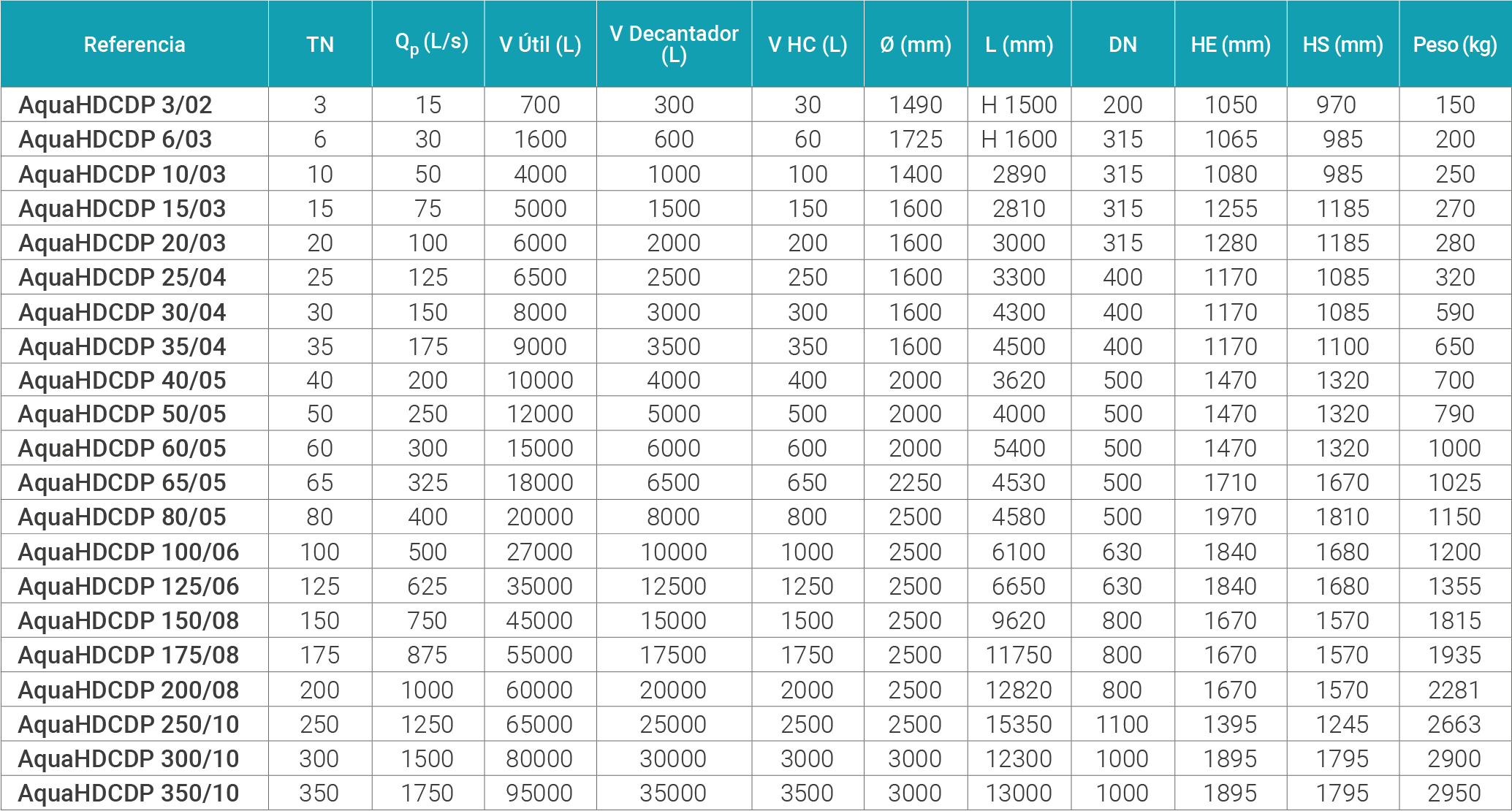The height and width of the screenshot is (811, 1512).
Task: Click the 15350 length cell
Action: coord(1019,724)
